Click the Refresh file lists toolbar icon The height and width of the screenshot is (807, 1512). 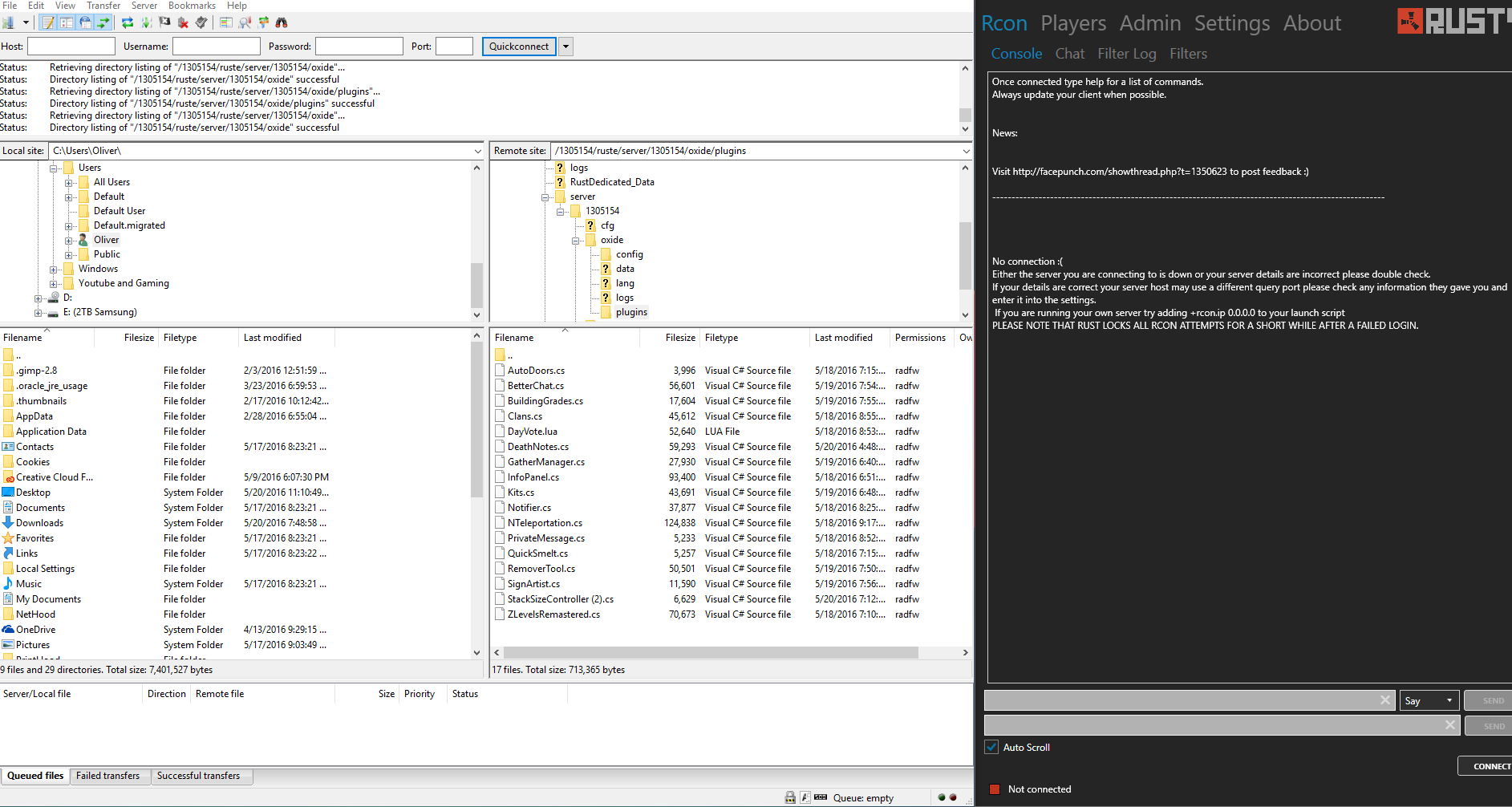pyautogui.click(x=128, y=22)
